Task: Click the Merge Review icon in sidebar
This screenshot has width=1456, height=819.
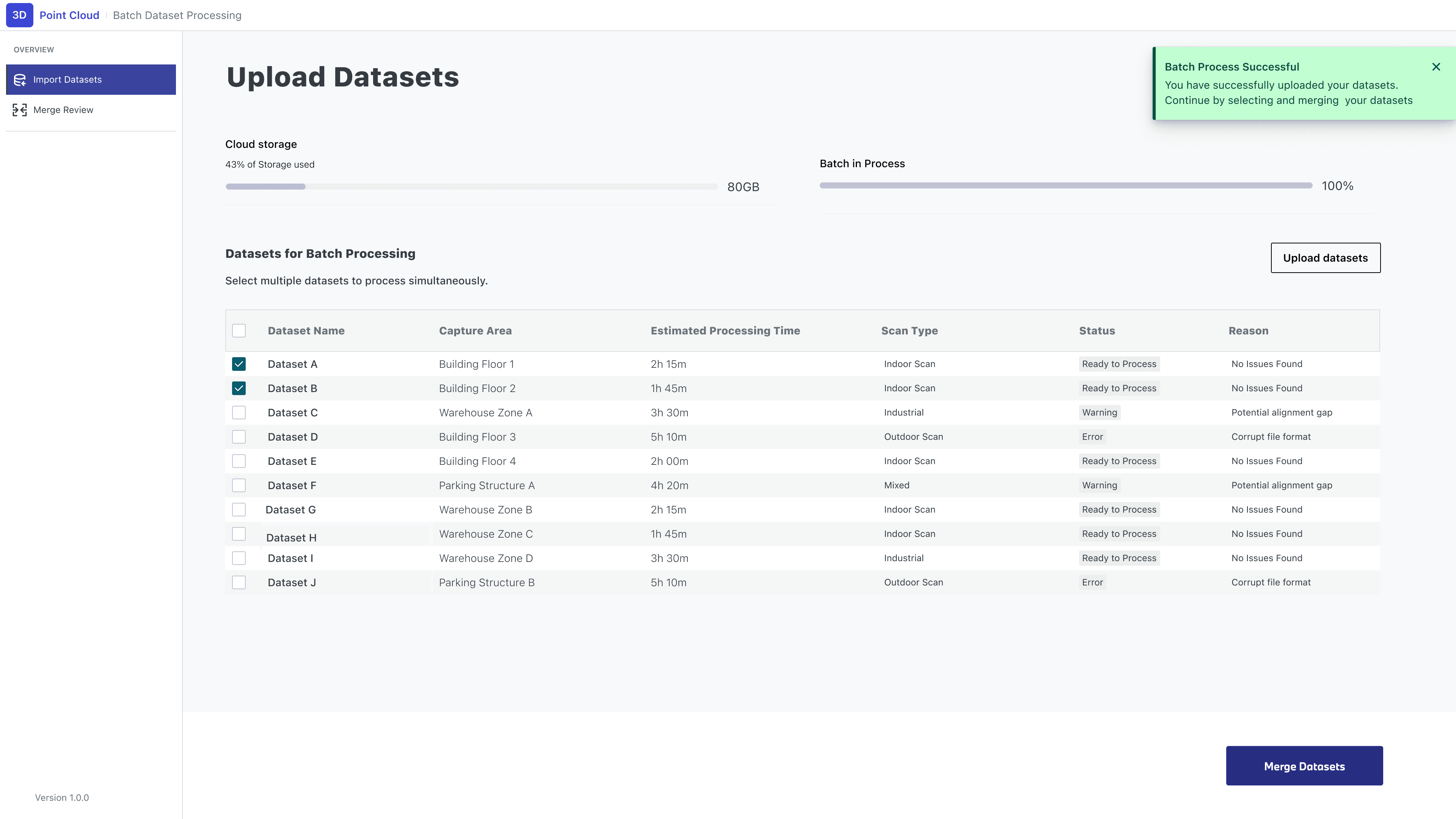Action: click(20, 110)
